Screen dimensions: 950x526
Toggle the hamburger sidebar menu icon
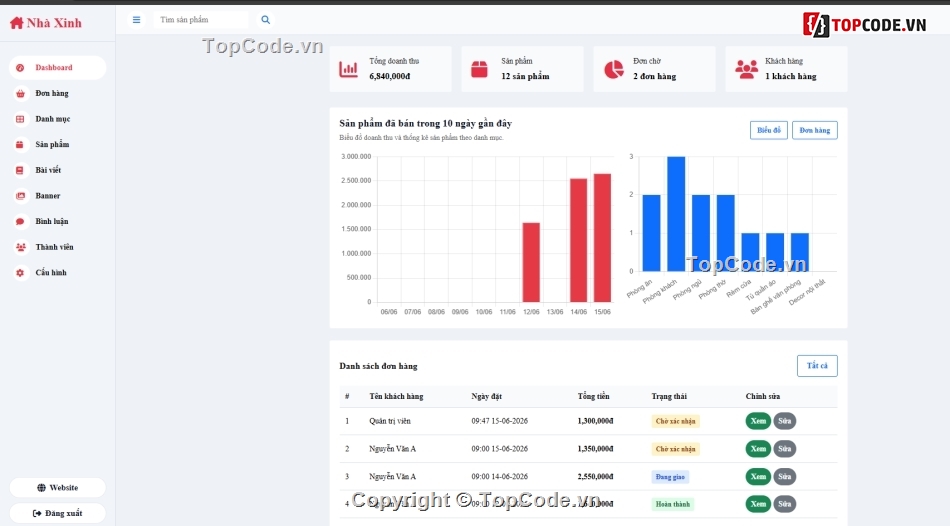tap(136, 20)
